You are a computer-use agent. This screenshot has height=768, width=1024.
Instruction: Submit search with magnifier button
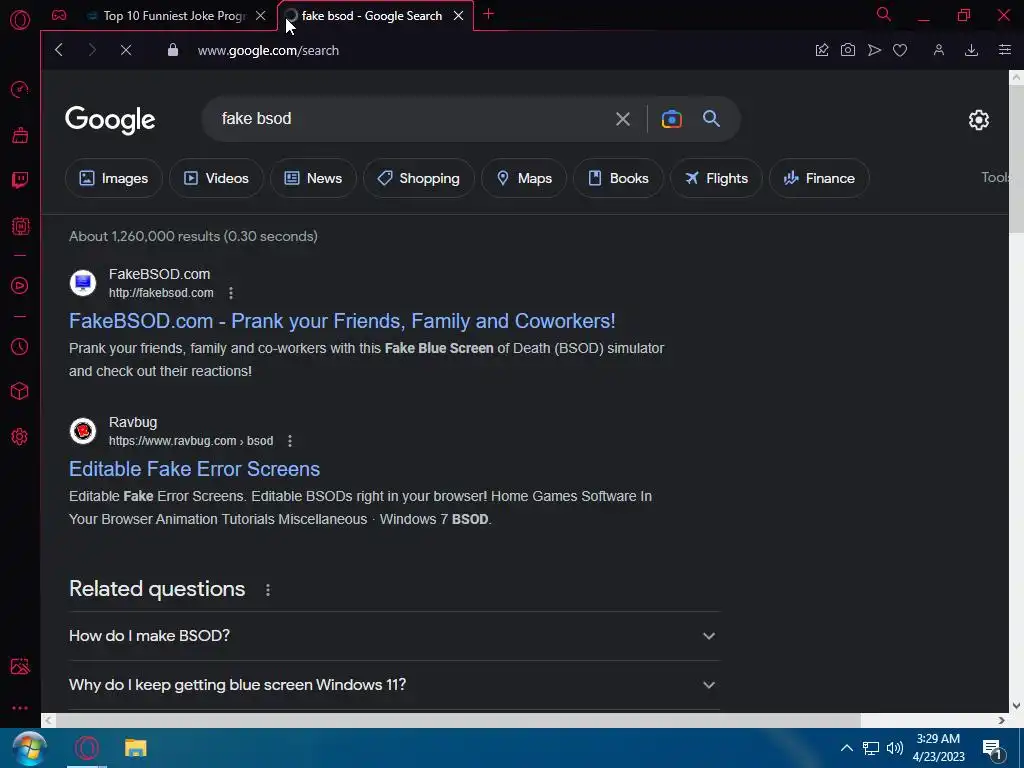tap(711, 119)
